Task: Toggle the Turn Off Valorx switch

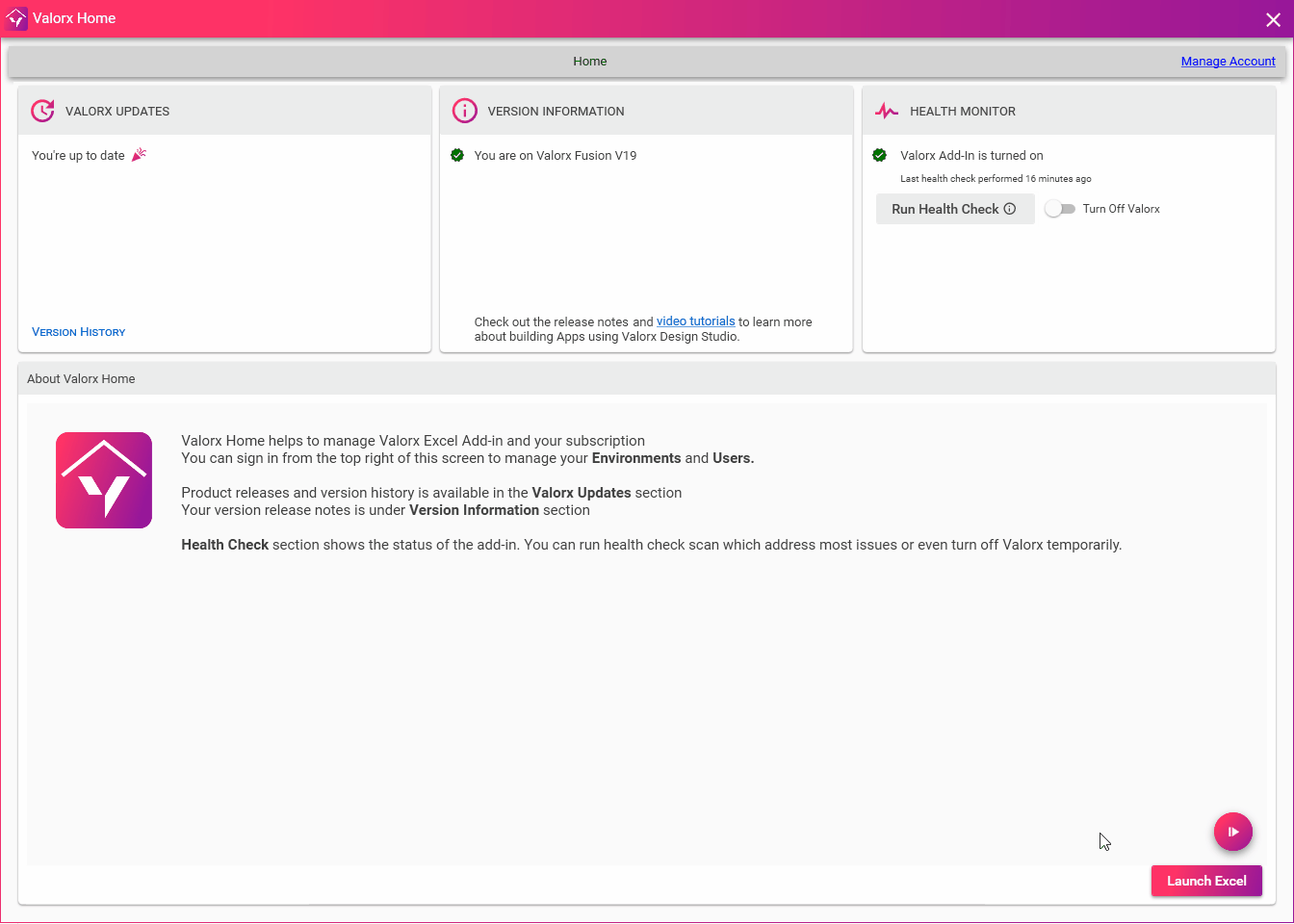Action: click(x=1061, y=208)
